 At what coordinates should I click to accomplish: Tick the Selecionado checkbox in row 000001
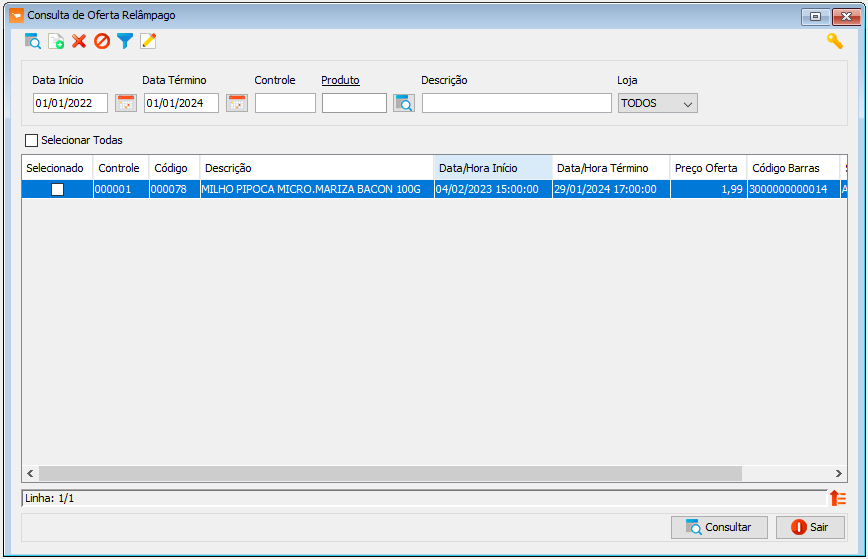(x=58, y=189)
